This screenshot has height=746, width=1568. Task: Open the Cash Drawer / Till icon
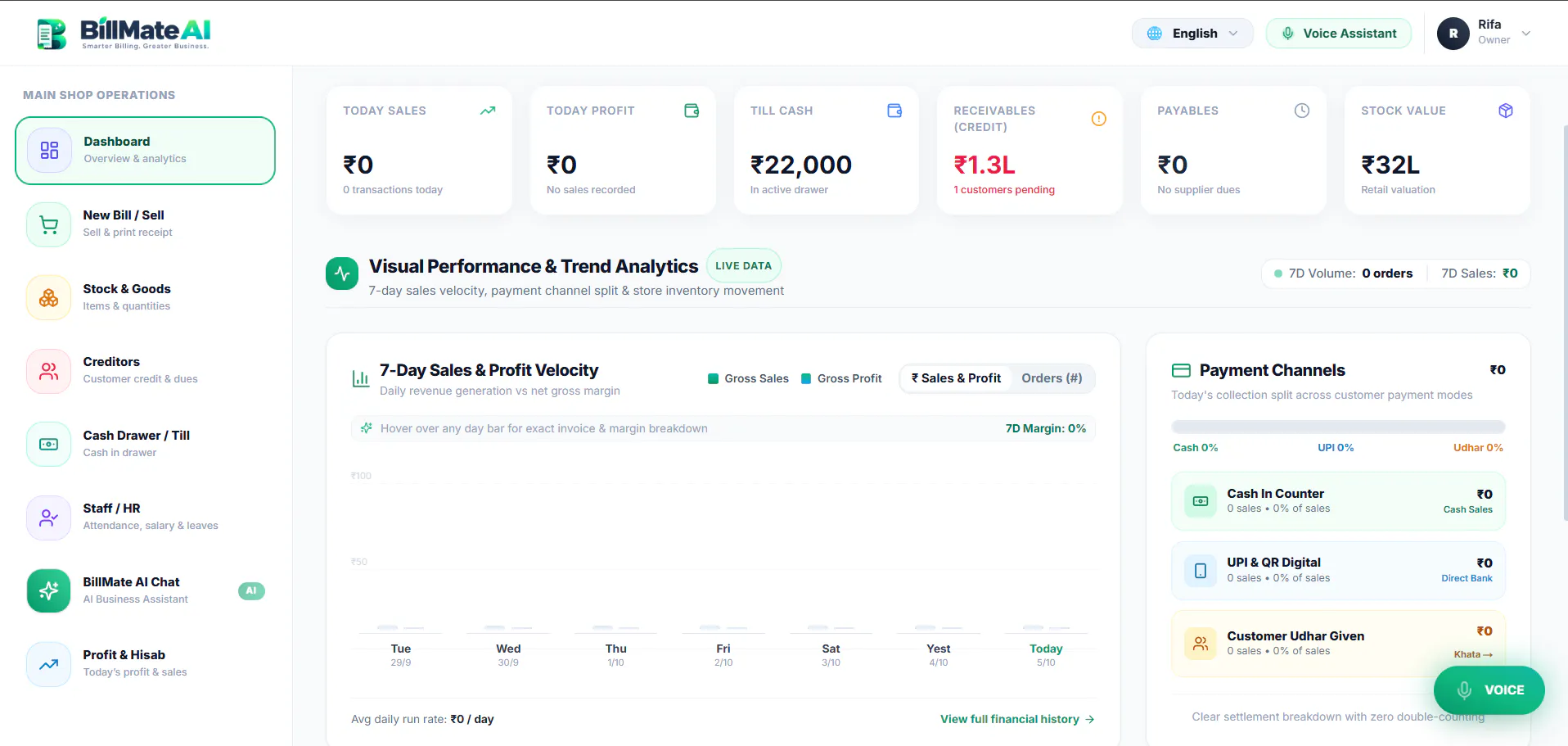[x=49, y=444]
